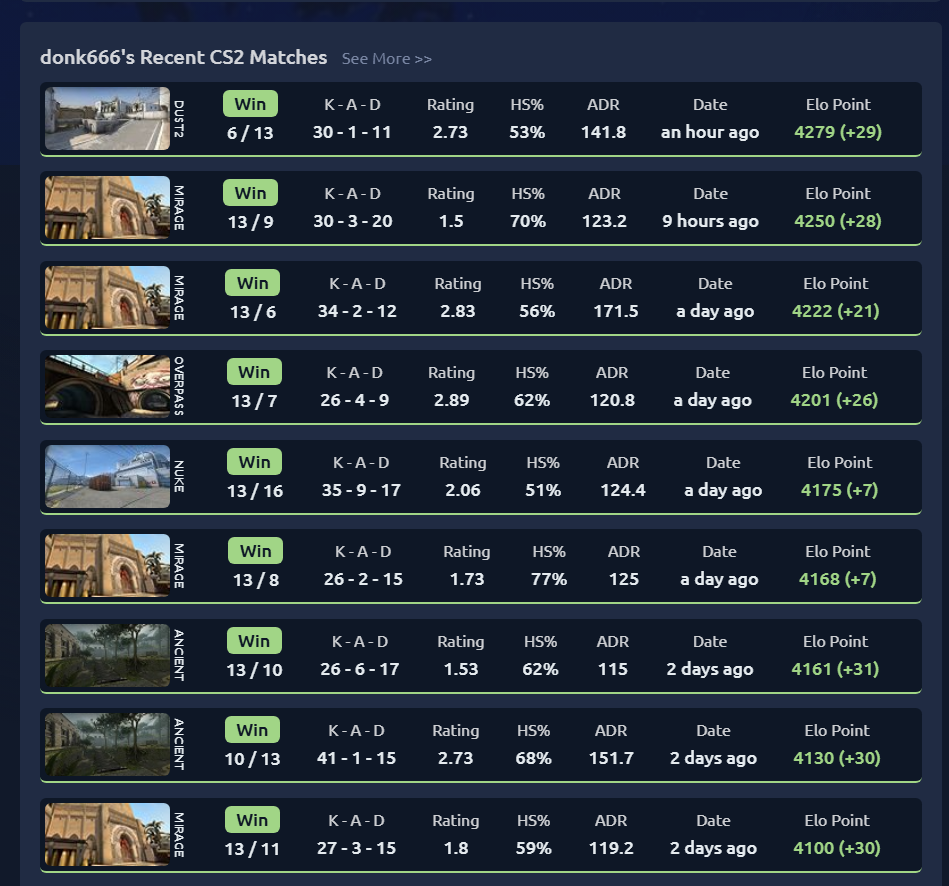This screenshot has height=886, width=949.
Task: Select the K-A-D value 41 - 1 - 15
Action: [356, 758]
